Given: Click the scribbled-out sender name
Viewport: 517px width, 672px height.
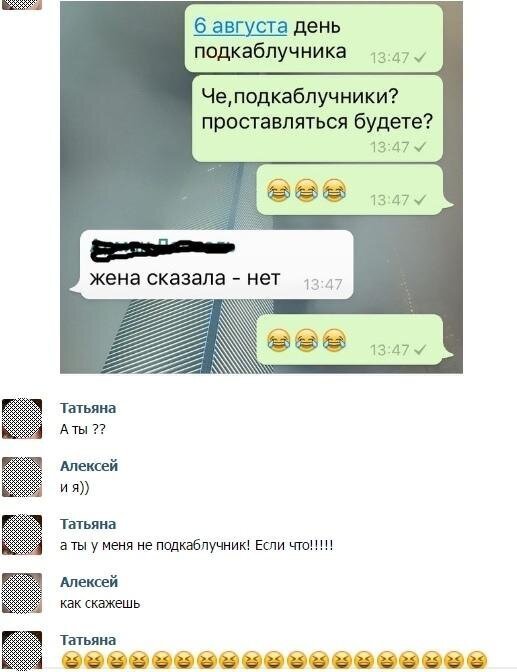Looking at the screenshot, I should (x=162, y=249).
